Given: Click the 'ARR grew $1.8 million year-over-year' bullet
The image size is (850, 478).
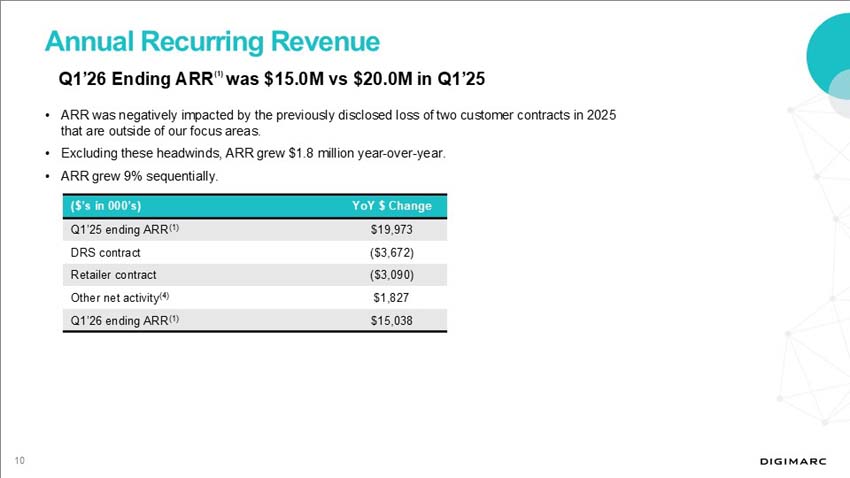Looking at the screenshot, I should pyautogui.click(x=253, y=153).
